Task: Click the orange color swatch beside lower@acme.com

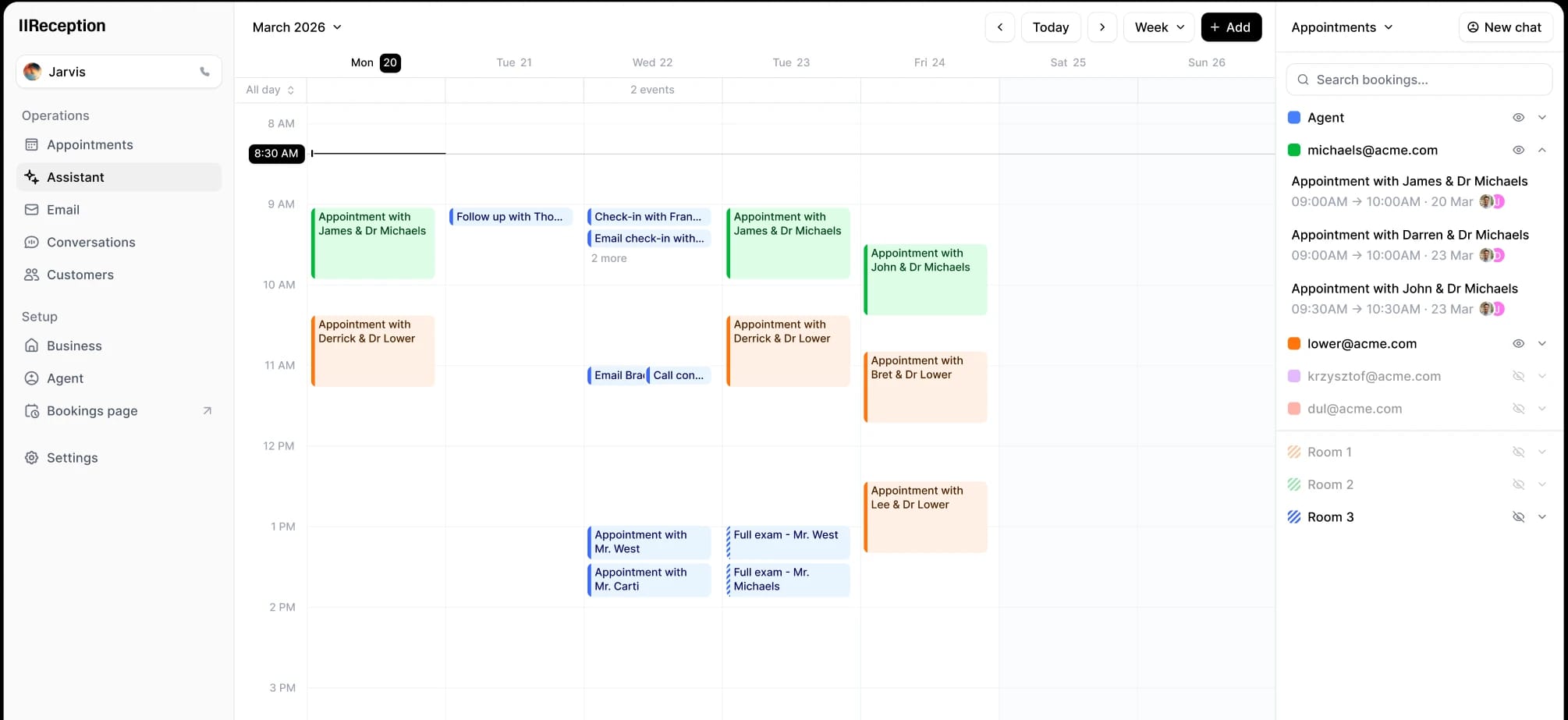Action: (1294, 343)
